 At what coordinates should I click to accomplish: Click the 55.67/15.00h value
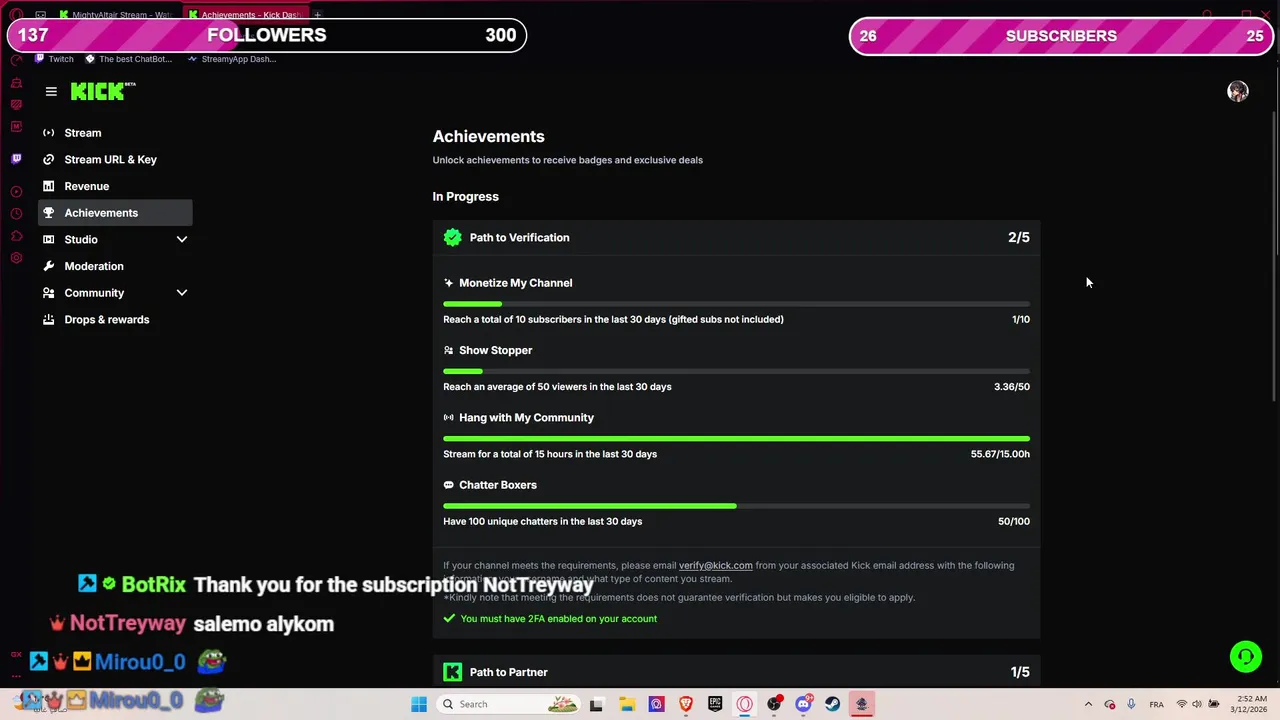point(1000,454)
